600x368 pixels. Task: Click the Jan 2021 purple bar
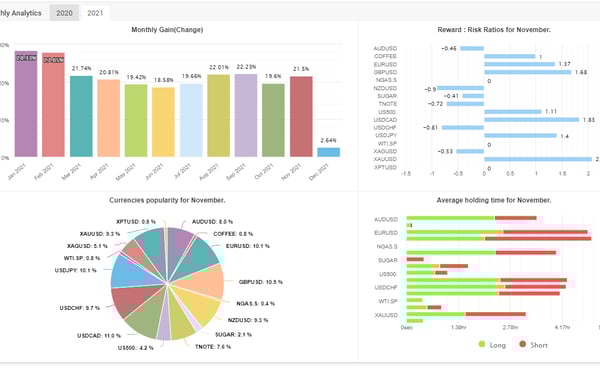26,104
